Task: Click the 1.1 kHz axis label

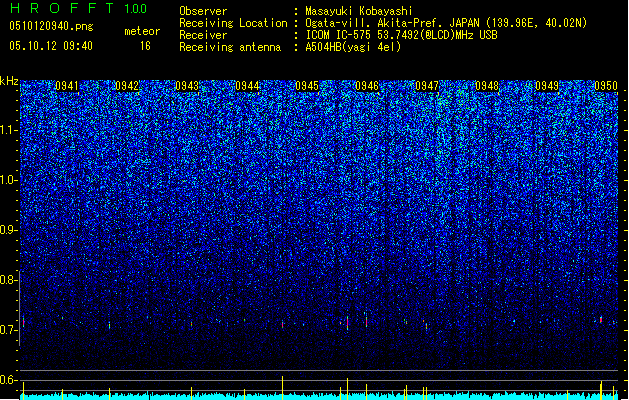Action: tap(8, 130)
